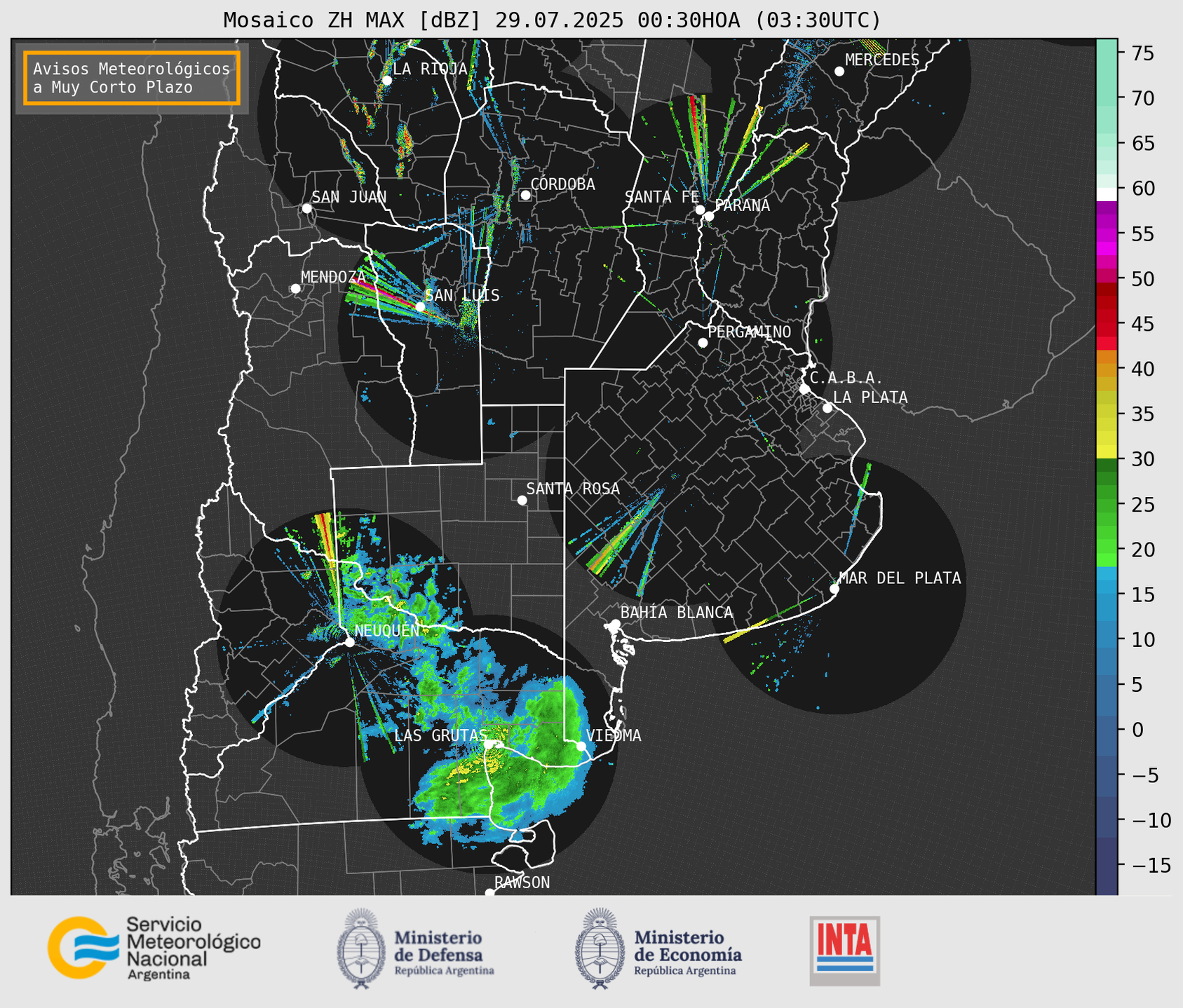Click the LAS GRUTAS label text
The height and width of the screenshot is (1008, 1183).
(x=440, y=735)
